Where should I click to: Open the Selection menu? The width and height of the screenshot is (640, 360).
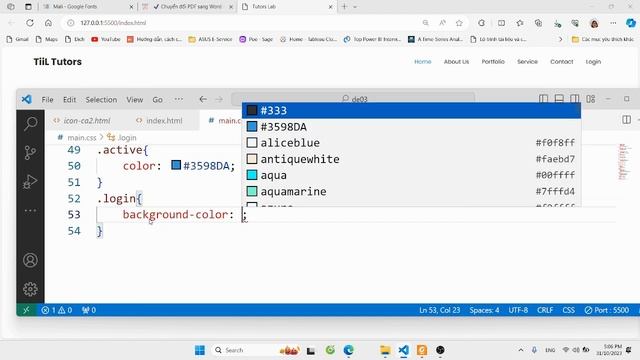pyautogui.click(x=101, y=100)
